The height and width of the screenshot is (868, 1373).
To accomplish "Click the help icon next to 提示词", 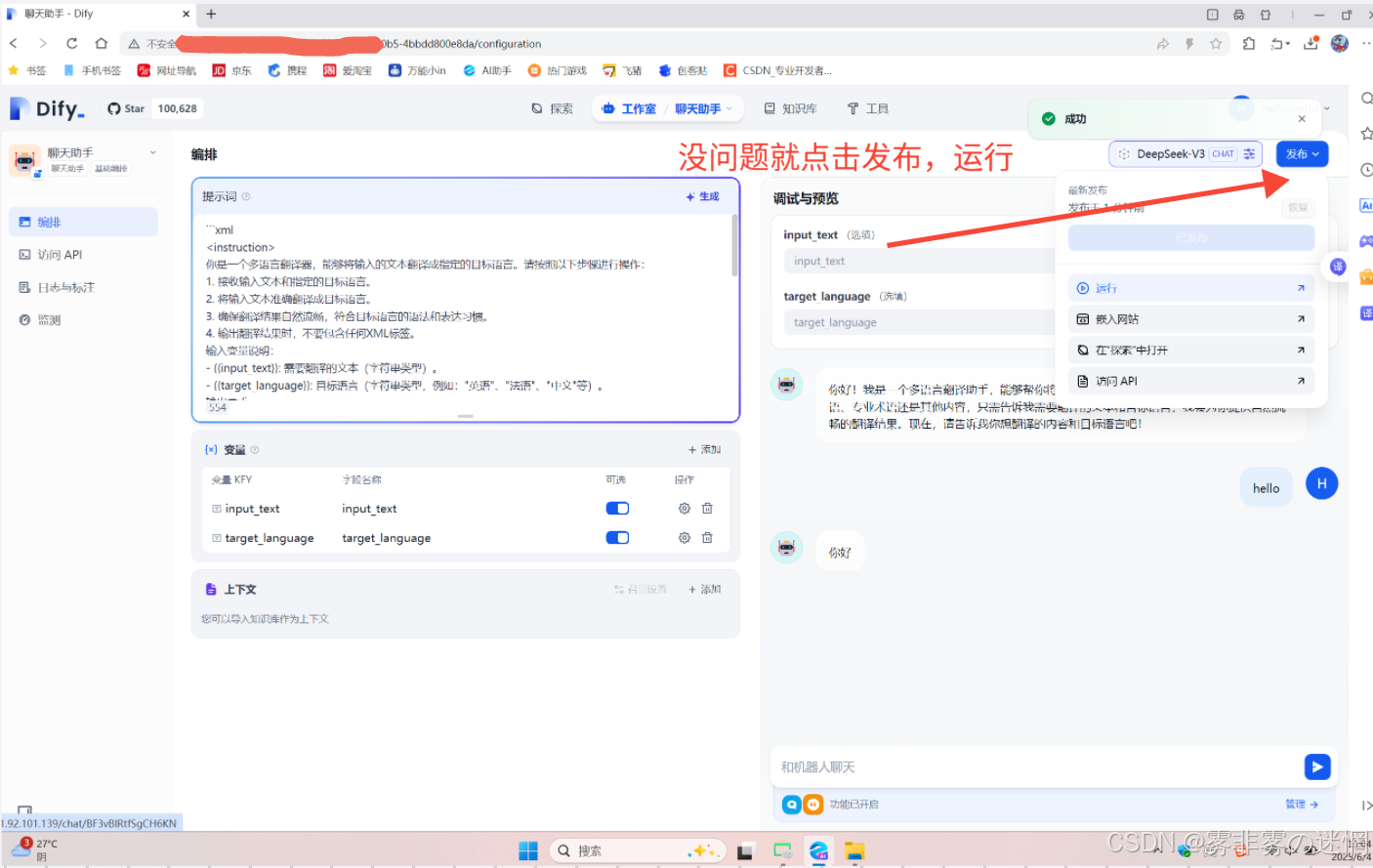I will tap(246, 196).
